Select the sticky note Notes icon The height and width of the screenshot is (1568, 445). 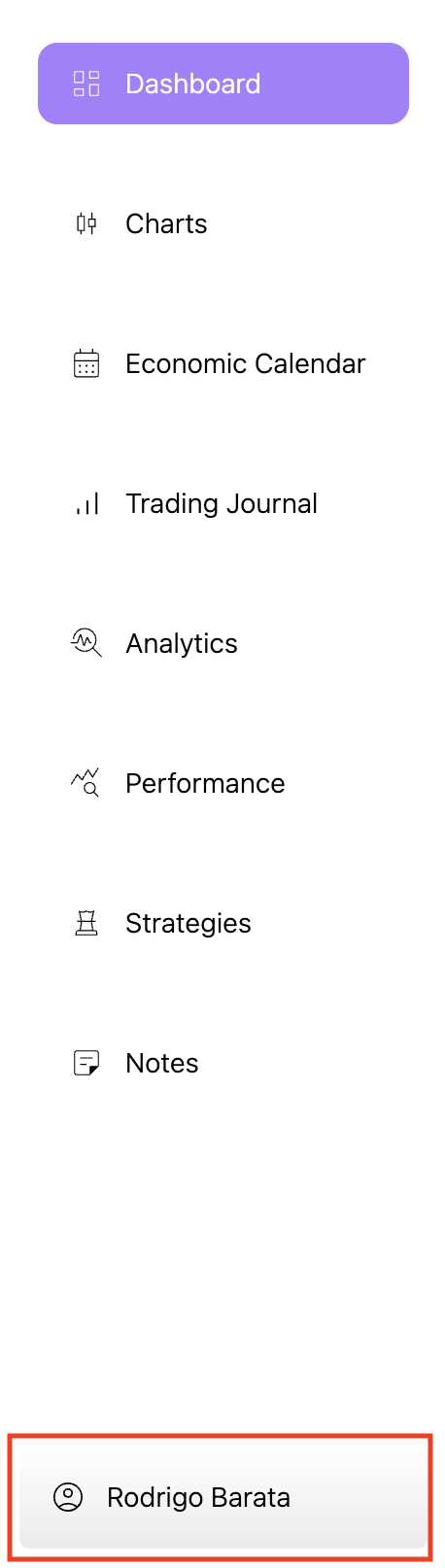(86, 1063)
